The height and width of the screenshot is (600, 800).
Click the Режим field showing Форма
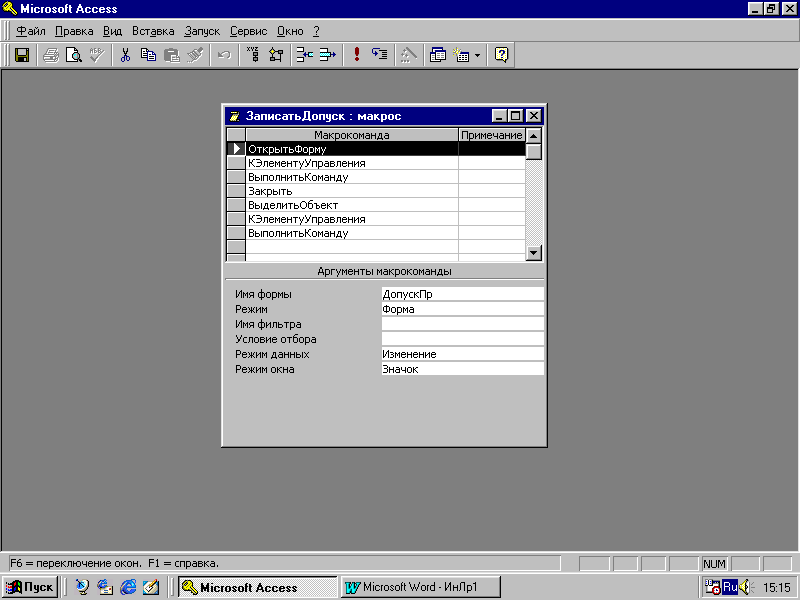462,309
